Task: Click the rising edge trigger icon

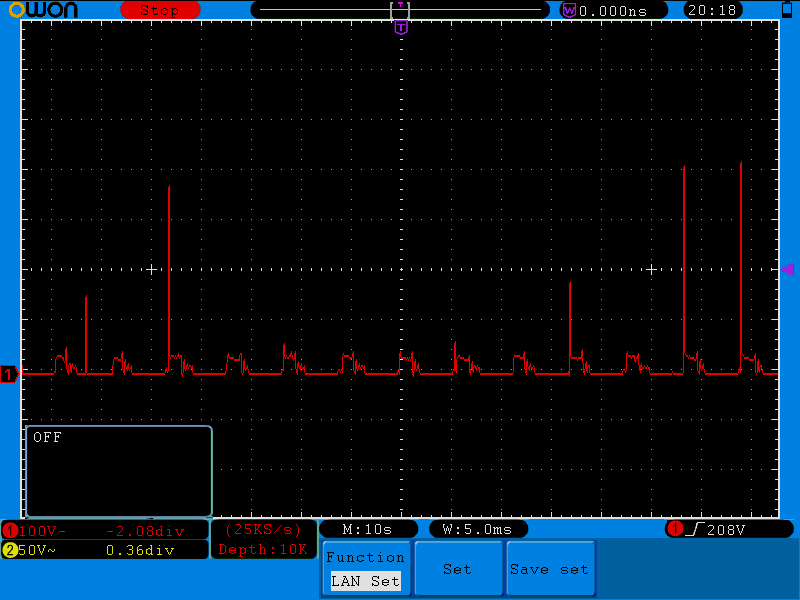Action: (695, 530)
